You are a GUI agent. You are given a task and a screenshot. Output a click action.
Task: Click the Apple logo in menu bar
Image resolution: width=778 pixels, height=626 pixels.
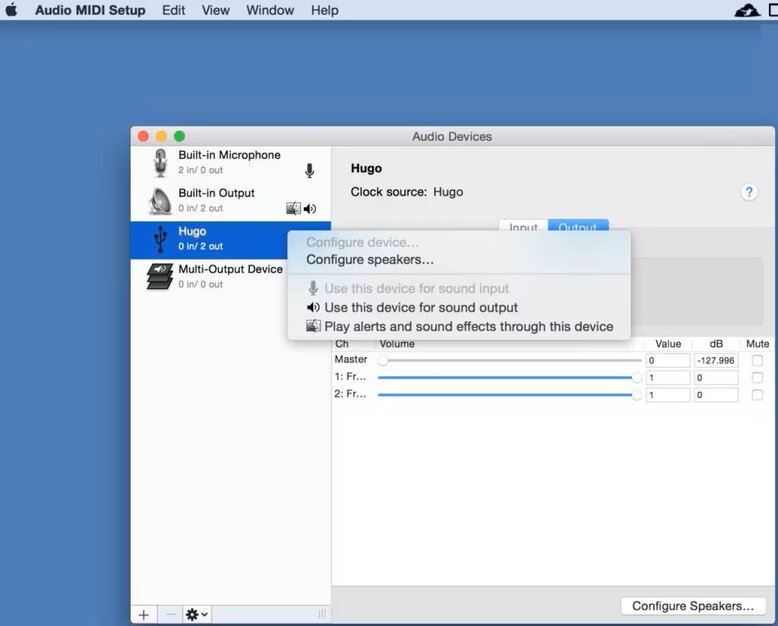pyautogui.click(x=12, y=10)
